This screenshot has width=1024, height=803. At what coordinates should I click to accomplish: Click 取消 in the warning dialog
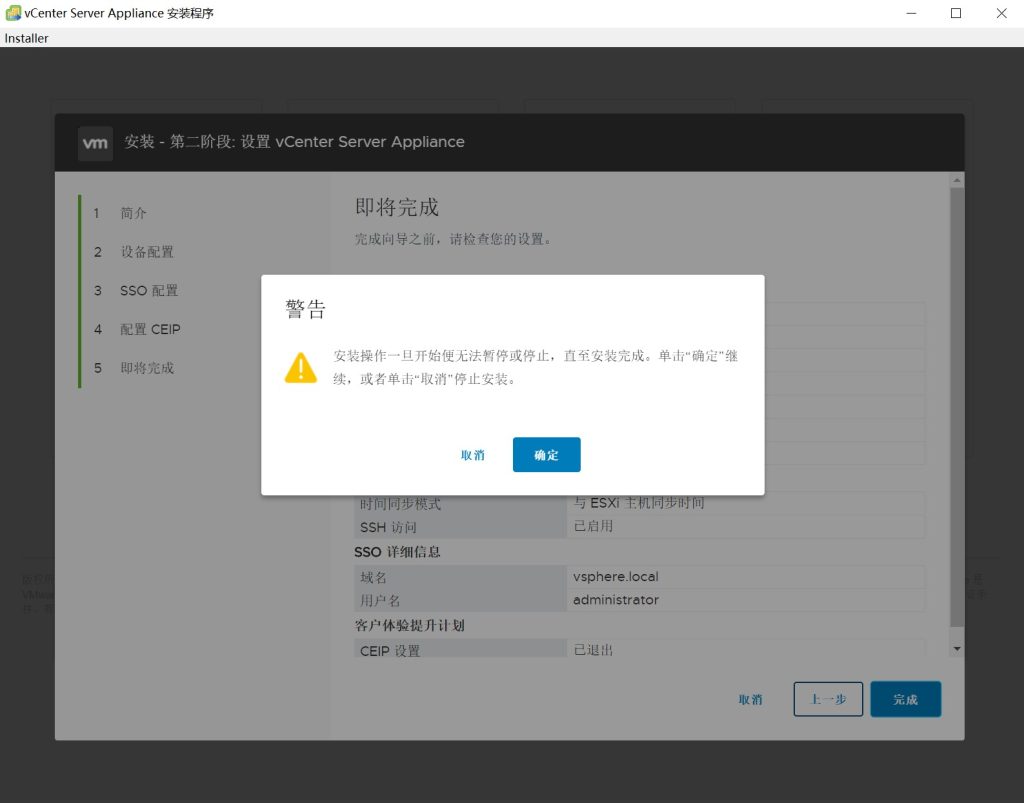[x=473, y=455]
